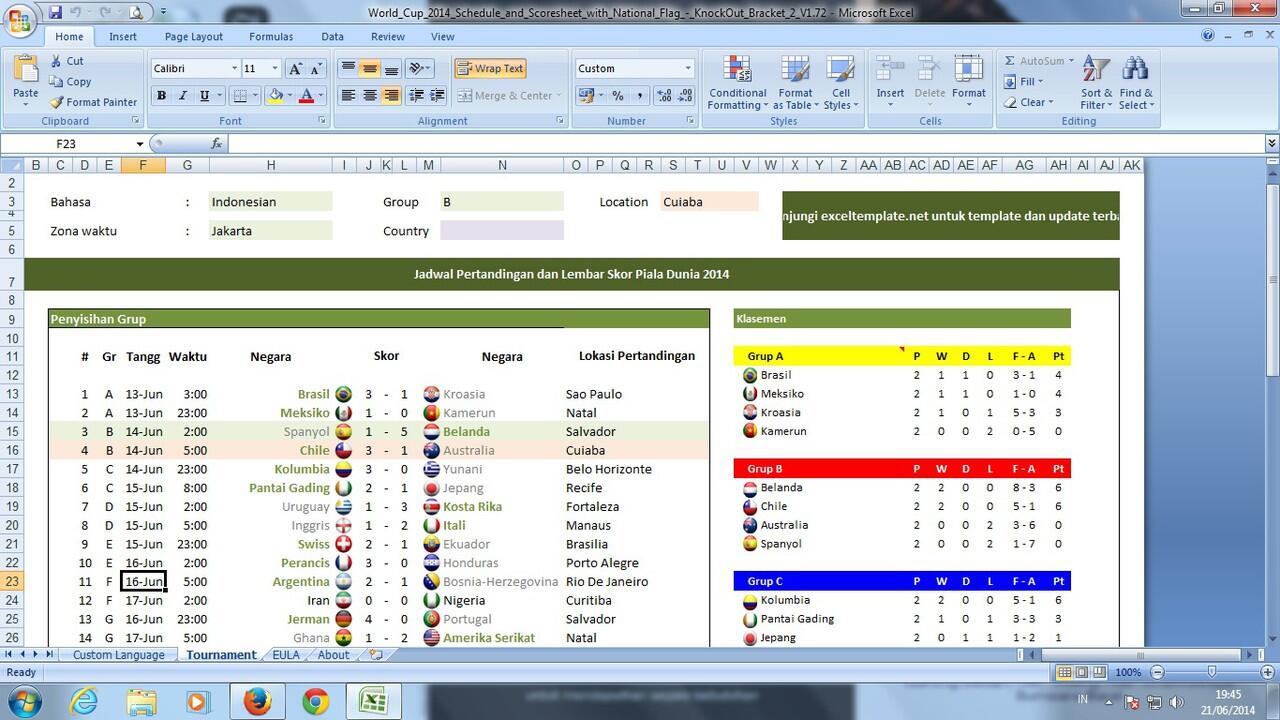Expand the formula bar chevron
Screen dimensions: 1280x720
[1271, 144]
